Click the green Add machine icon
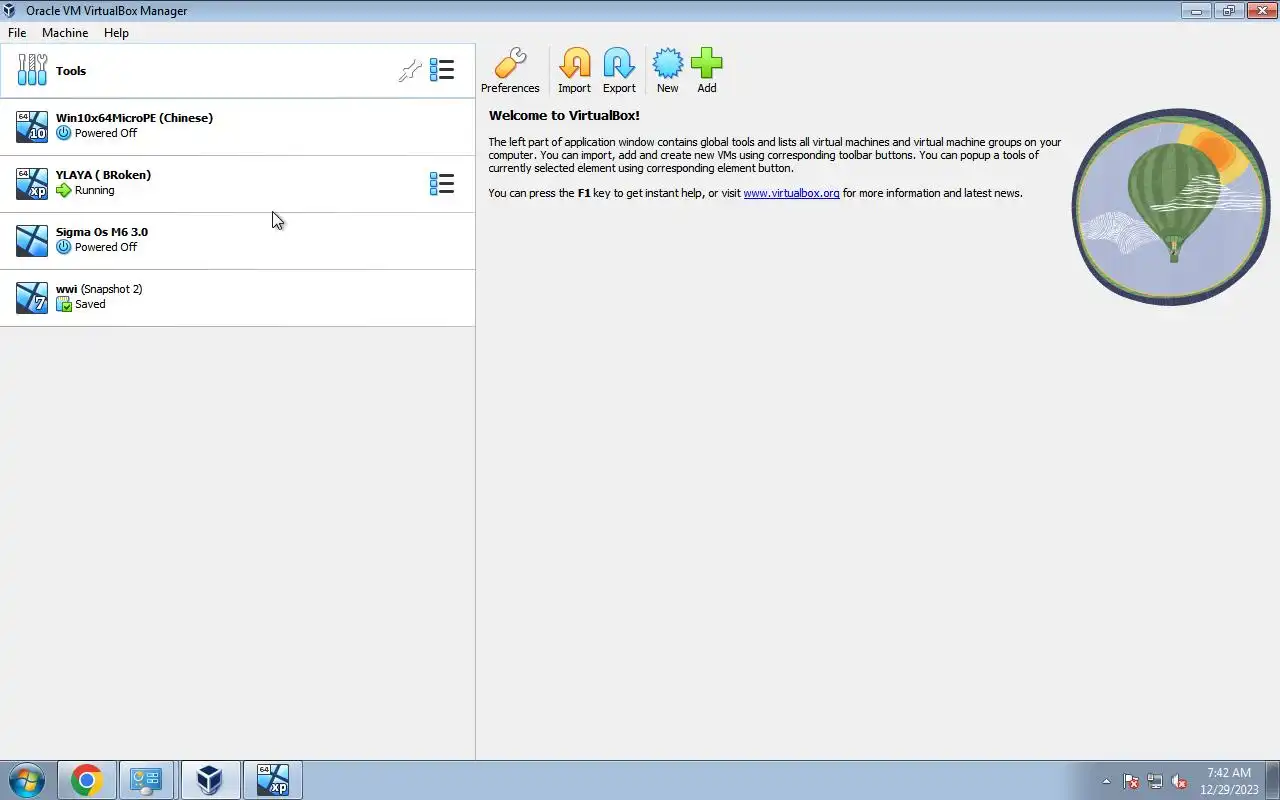Image resolution: width=1280 pixels, height=800 pixels. coord(706,64)
